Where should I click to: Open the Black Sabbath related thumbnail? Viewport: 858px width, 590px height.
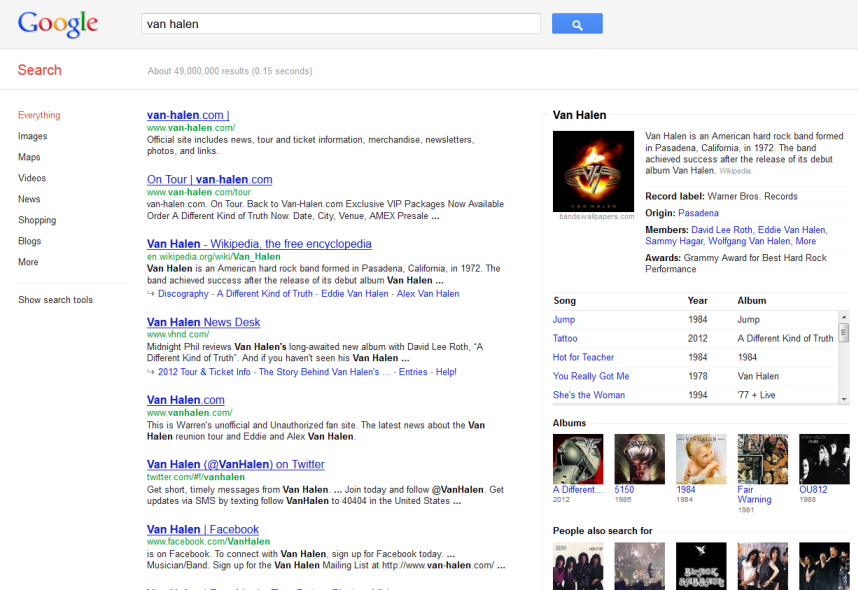tap(701, 566)
